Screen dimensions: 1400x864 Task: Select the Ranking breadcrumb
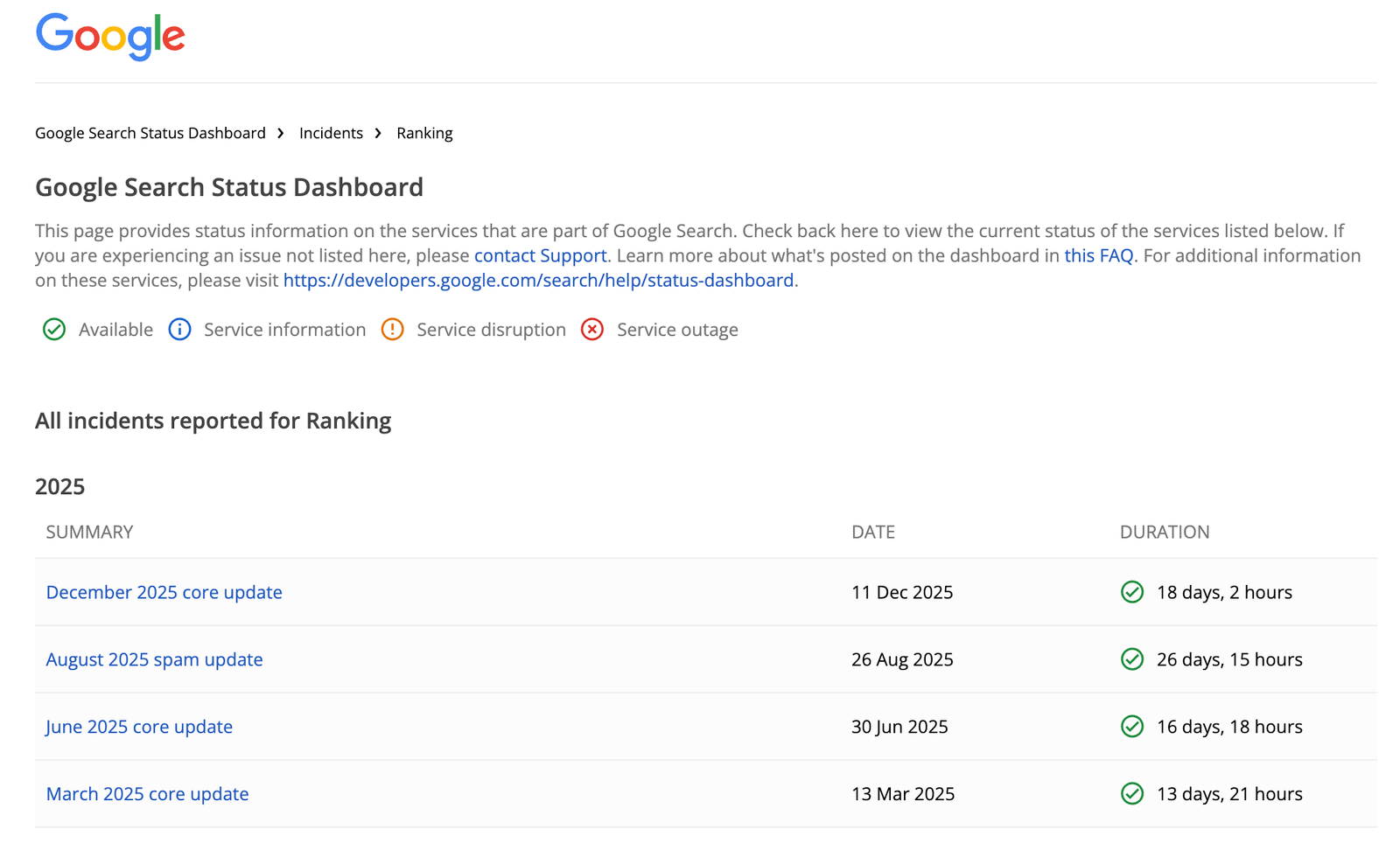point(424,133)
